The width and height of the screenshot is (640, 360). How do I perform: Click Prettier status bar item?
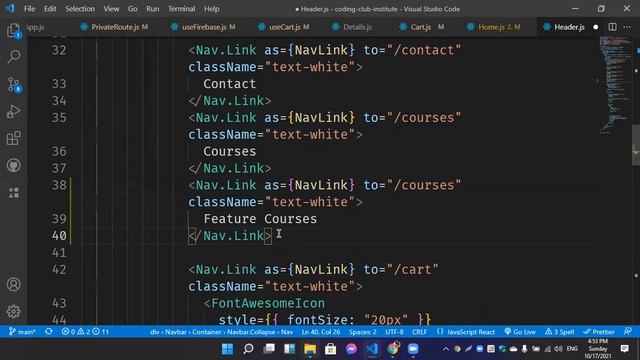coord(599,331)
